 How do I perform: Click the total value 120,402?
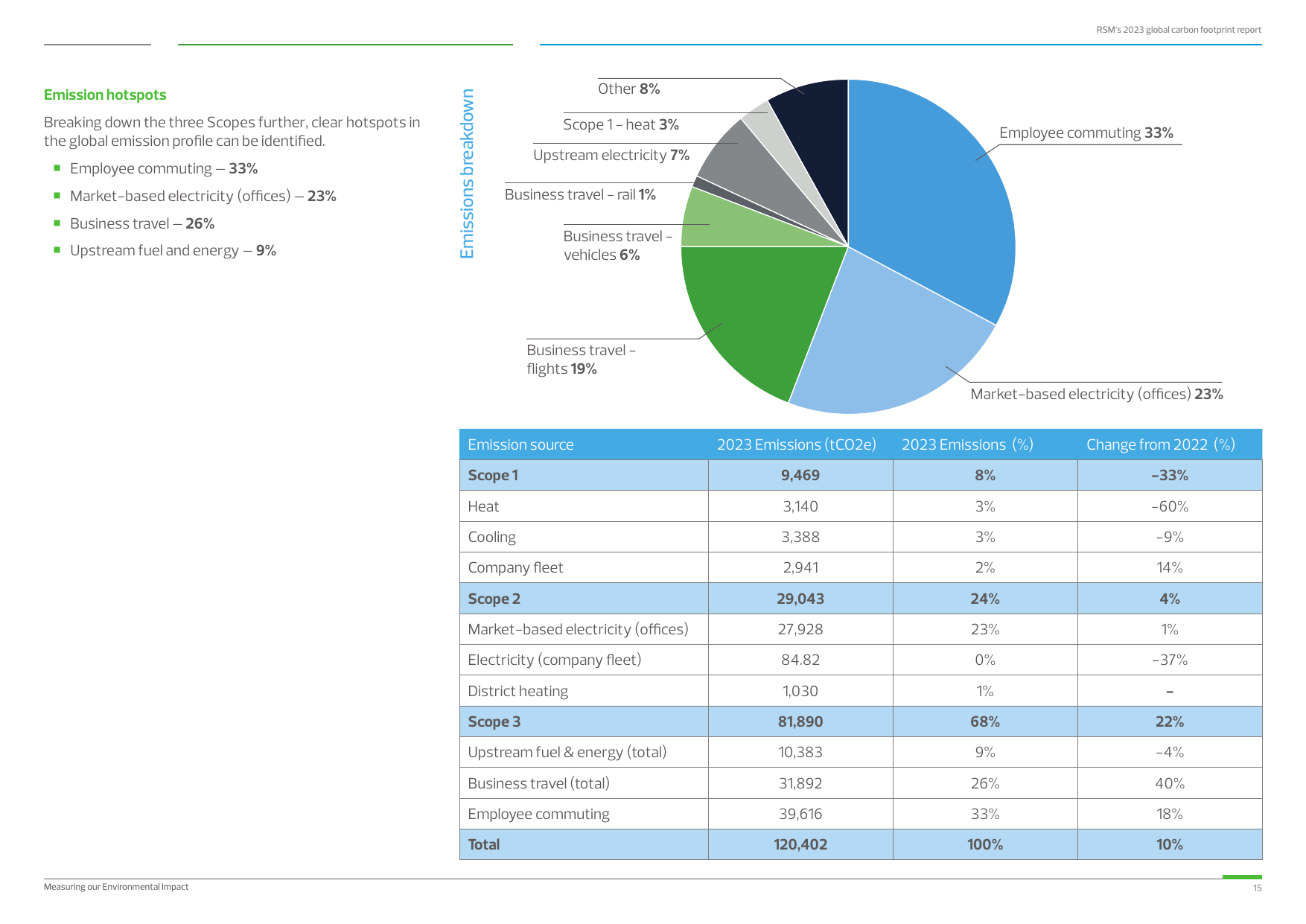(800, 844)
